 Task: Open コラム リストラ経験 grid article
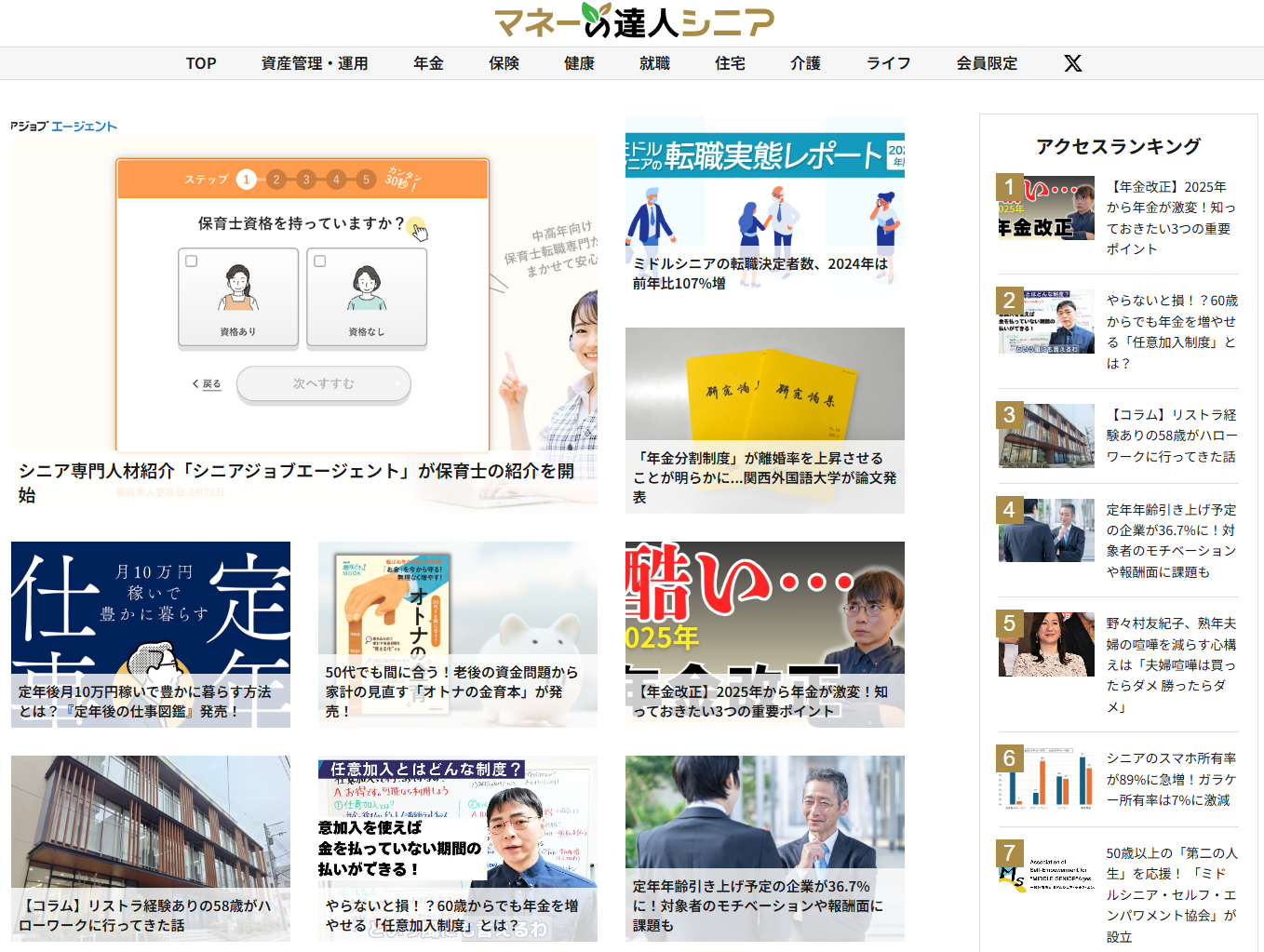click(145, 916)
